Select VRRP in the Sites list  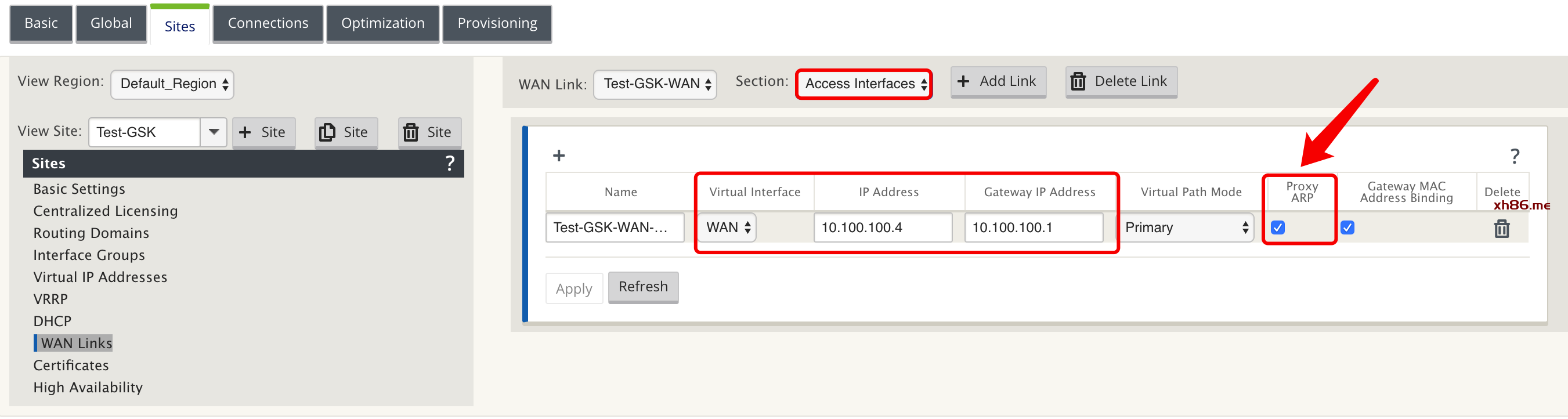pyautogui.click(x=50, y=299)
